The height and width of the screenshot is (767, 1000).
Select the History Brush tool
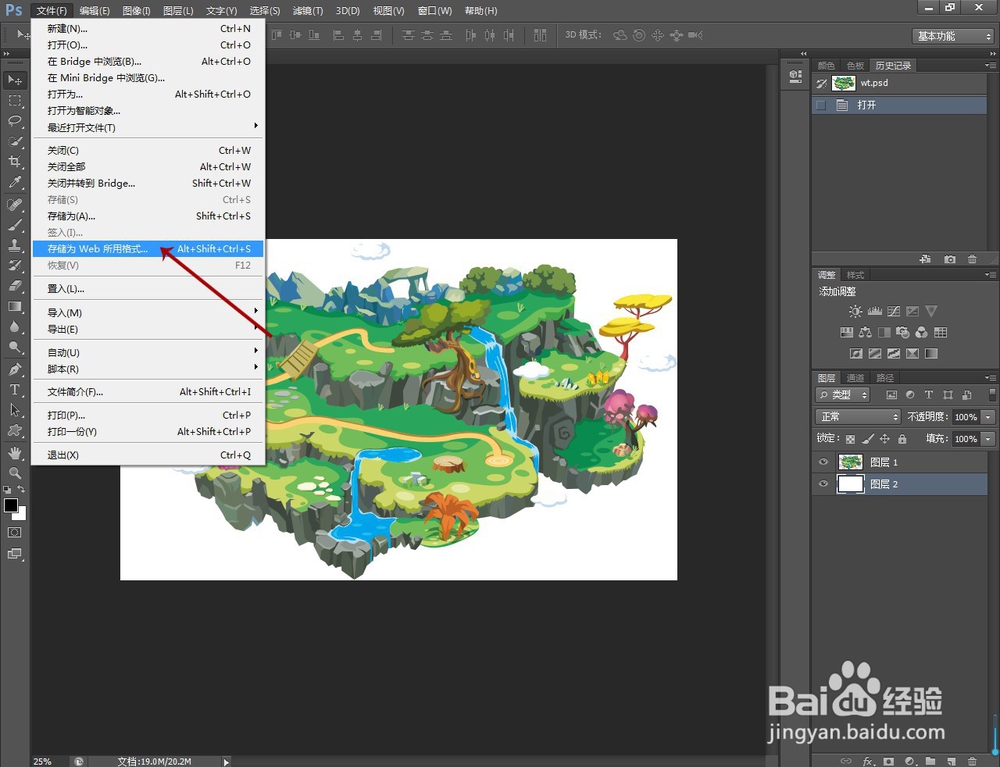pyautogui.click(x=15, y=266)
